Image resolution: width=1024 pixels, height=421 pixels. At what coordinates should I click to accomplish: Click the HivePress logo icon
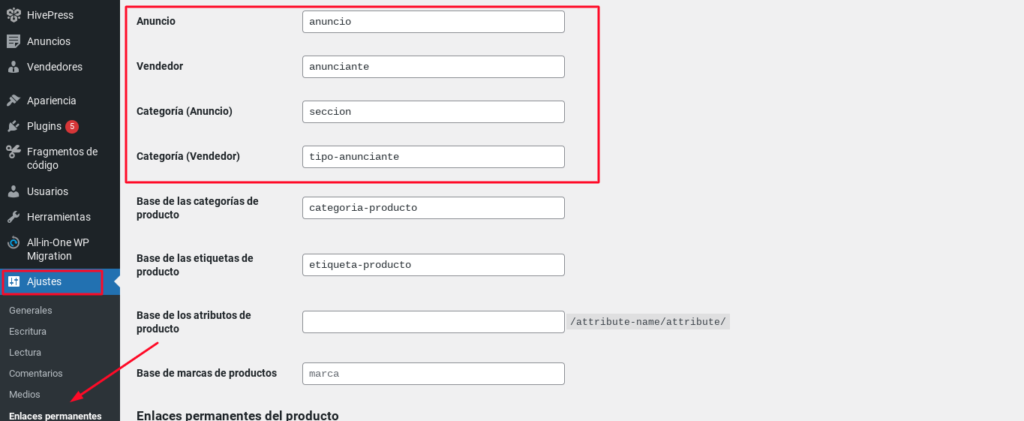point(13,15)
